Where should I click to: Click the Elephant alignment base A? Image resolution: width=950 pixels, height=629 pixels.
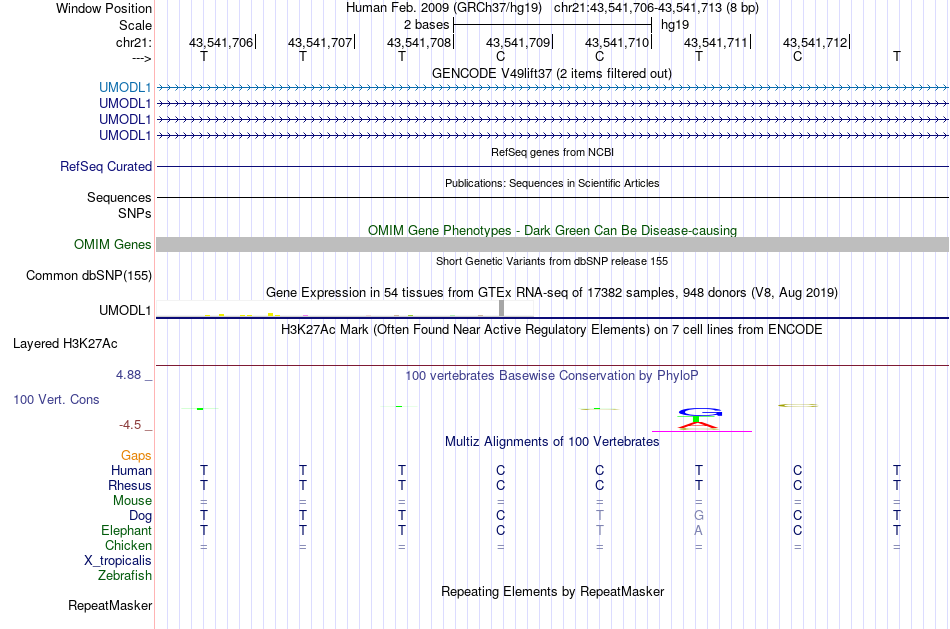coord(699,531)
